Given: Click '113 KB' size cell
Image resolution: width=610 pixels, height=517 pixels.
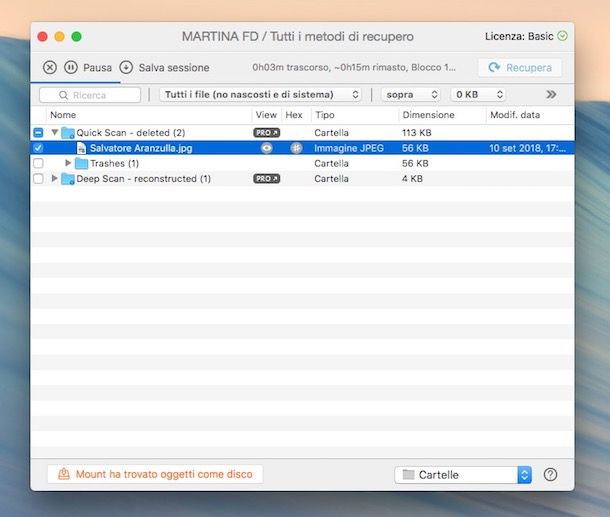Looking at the screenshot, I should pos(417,133).
